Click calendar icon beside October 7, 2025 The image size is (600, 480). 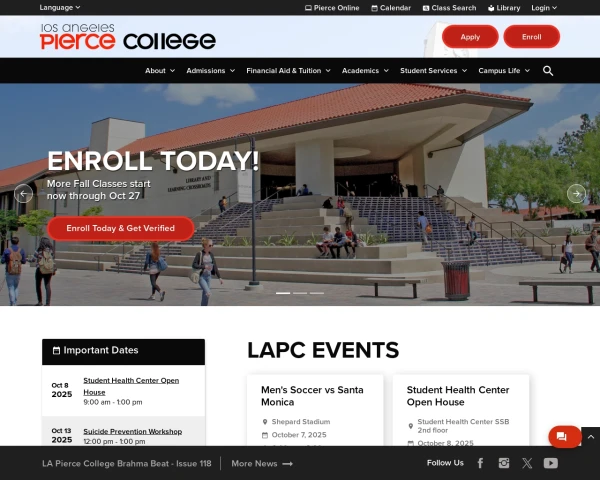click(265, 435)
